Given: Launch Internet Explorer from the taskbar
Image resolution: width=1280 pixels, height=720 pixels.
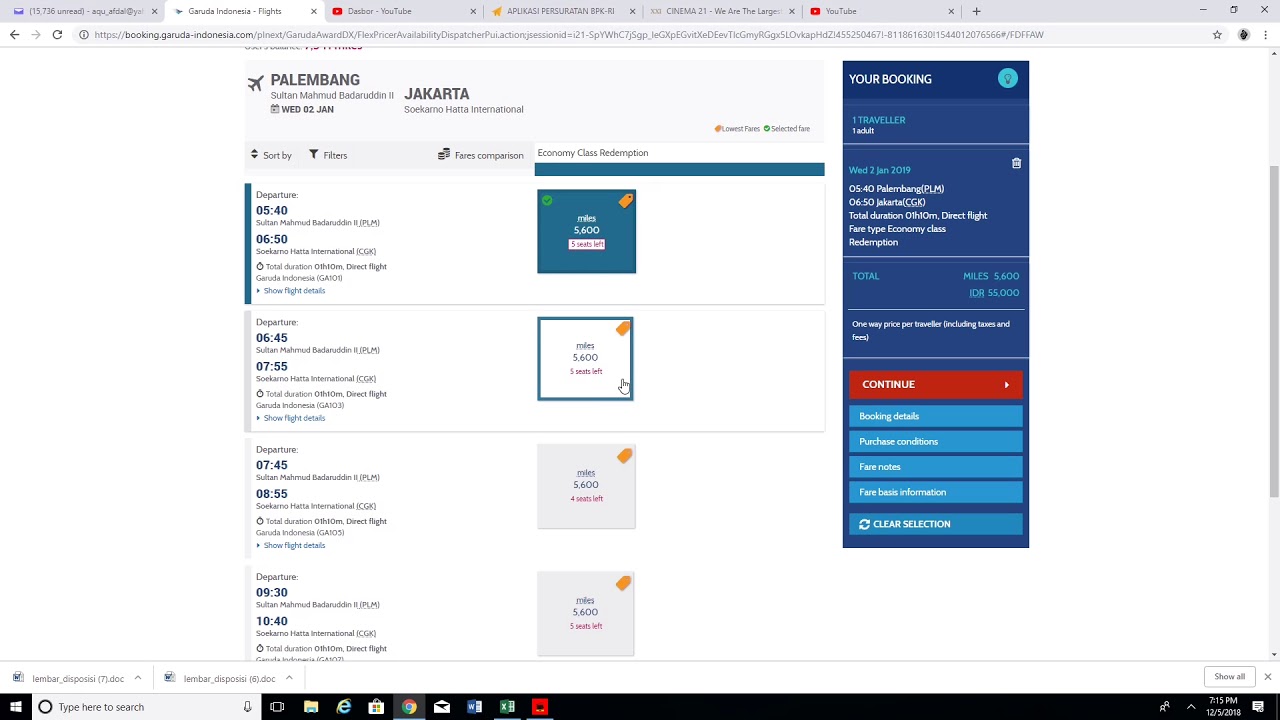Looking at the screenshot, I should (344, 707).
